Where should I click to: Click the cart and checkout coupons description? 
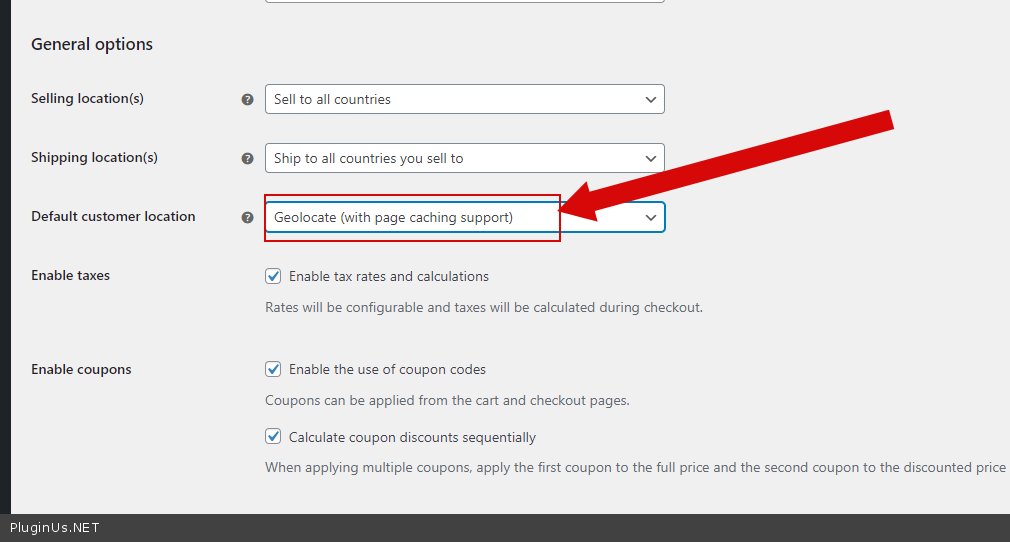(447, 401)
